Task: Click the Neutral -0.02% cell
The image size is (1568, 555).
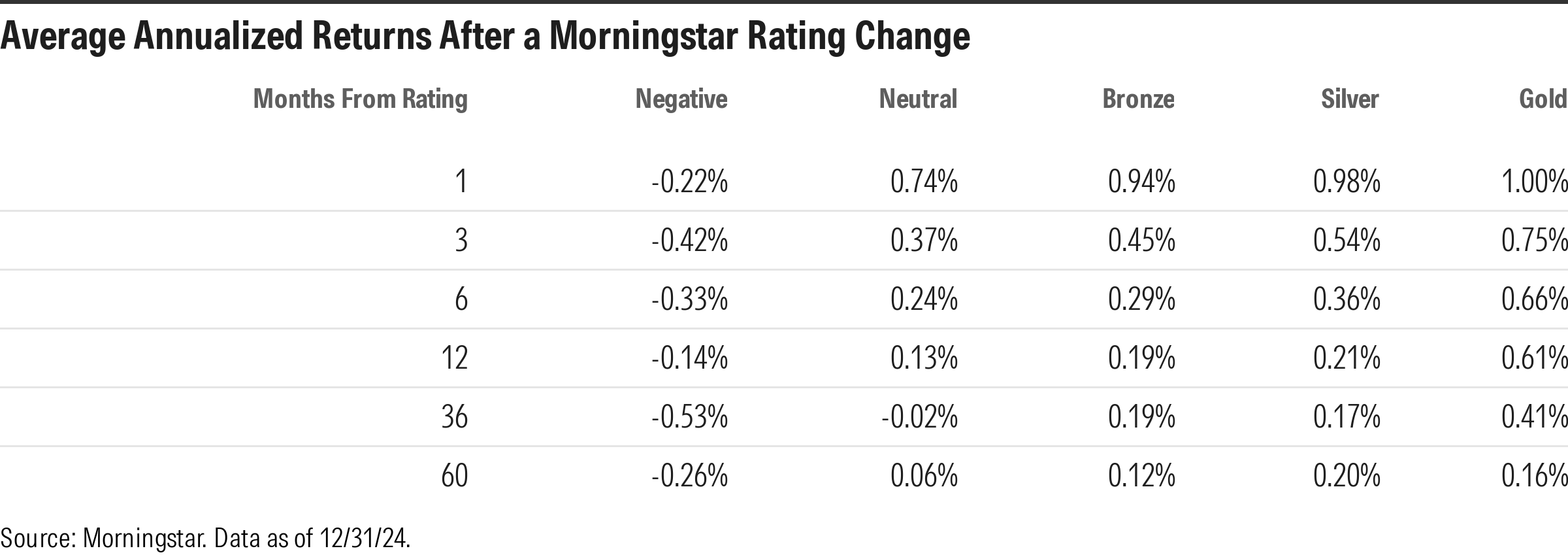Action: tap(919, 417)
